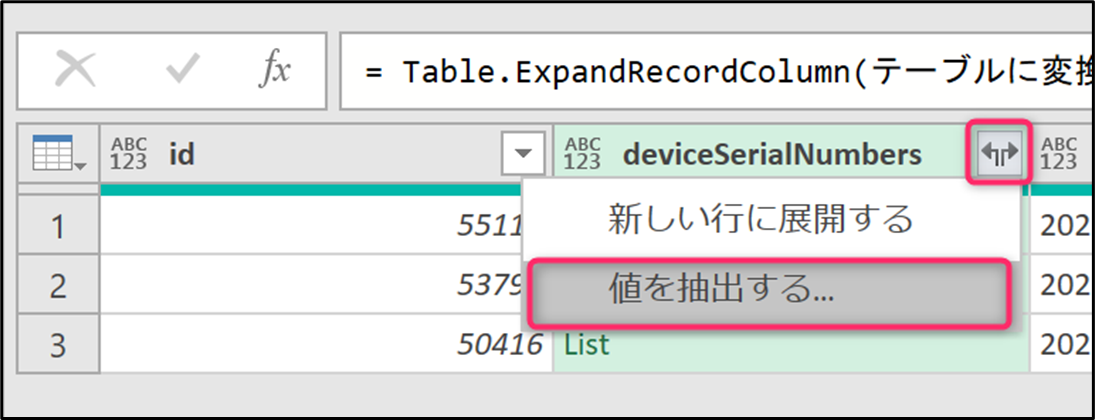Image resolution: width=1095 pixels, height=420 pixels.
Task: Open the id column filter dropdown
Action: point(523,154)
